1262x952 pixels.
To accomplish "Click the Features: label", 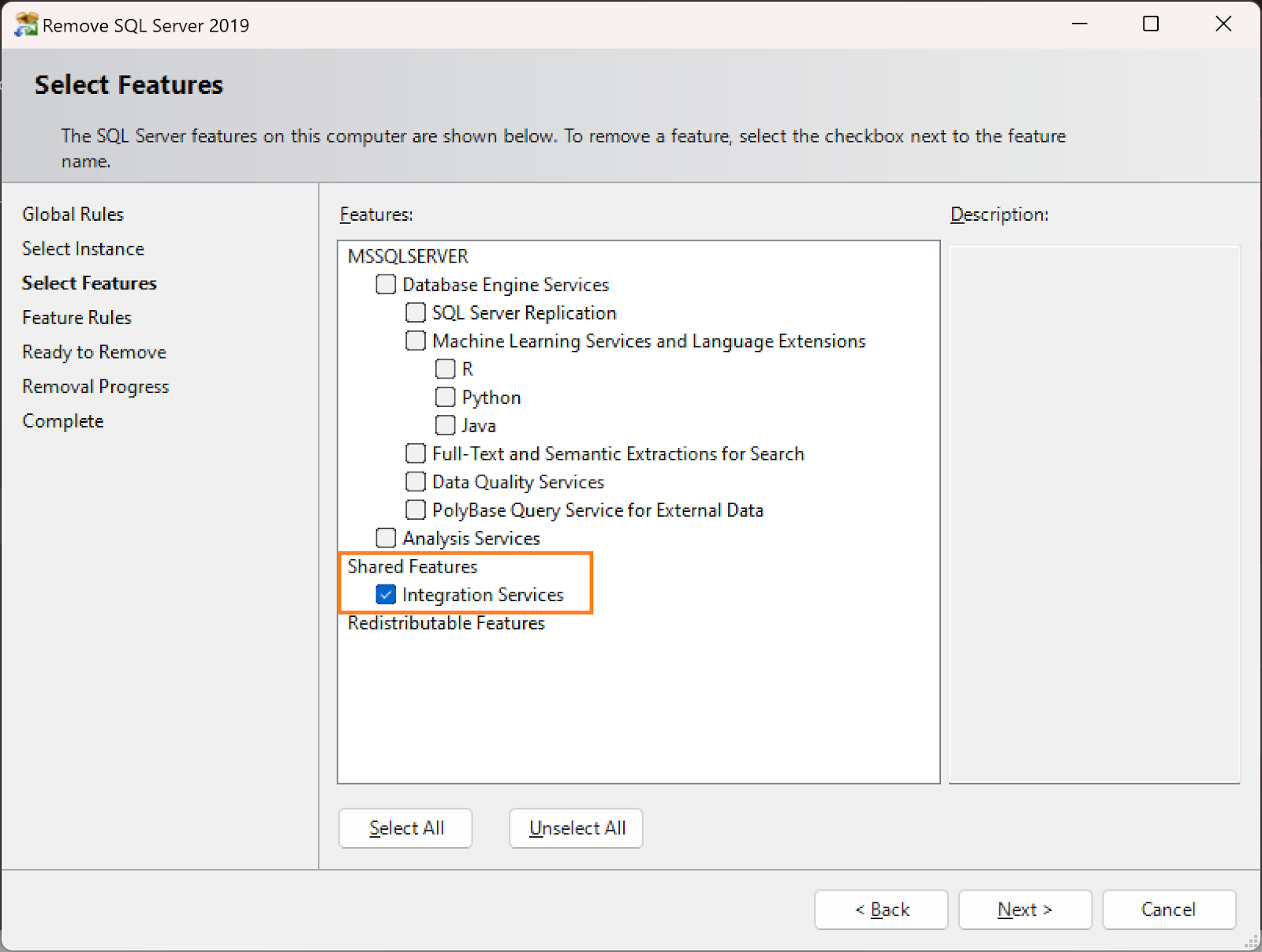I will (376, 215).
